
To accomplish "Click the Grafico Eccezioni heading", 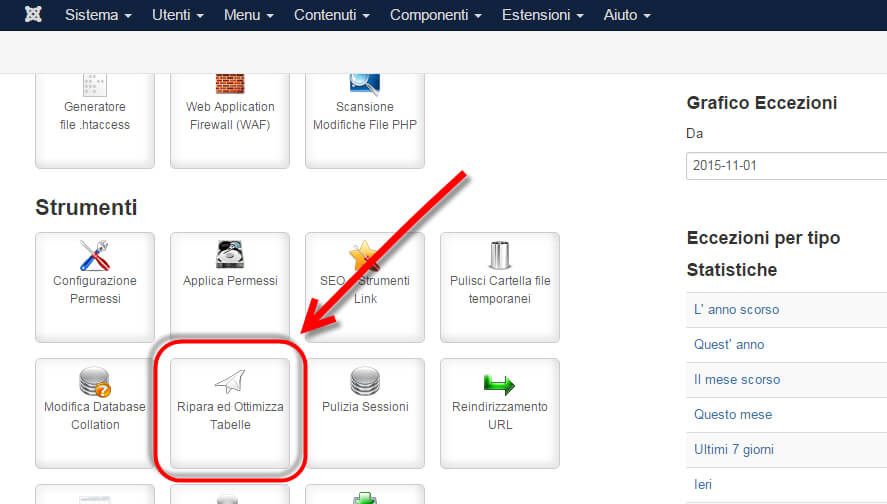I will point(761,103).
